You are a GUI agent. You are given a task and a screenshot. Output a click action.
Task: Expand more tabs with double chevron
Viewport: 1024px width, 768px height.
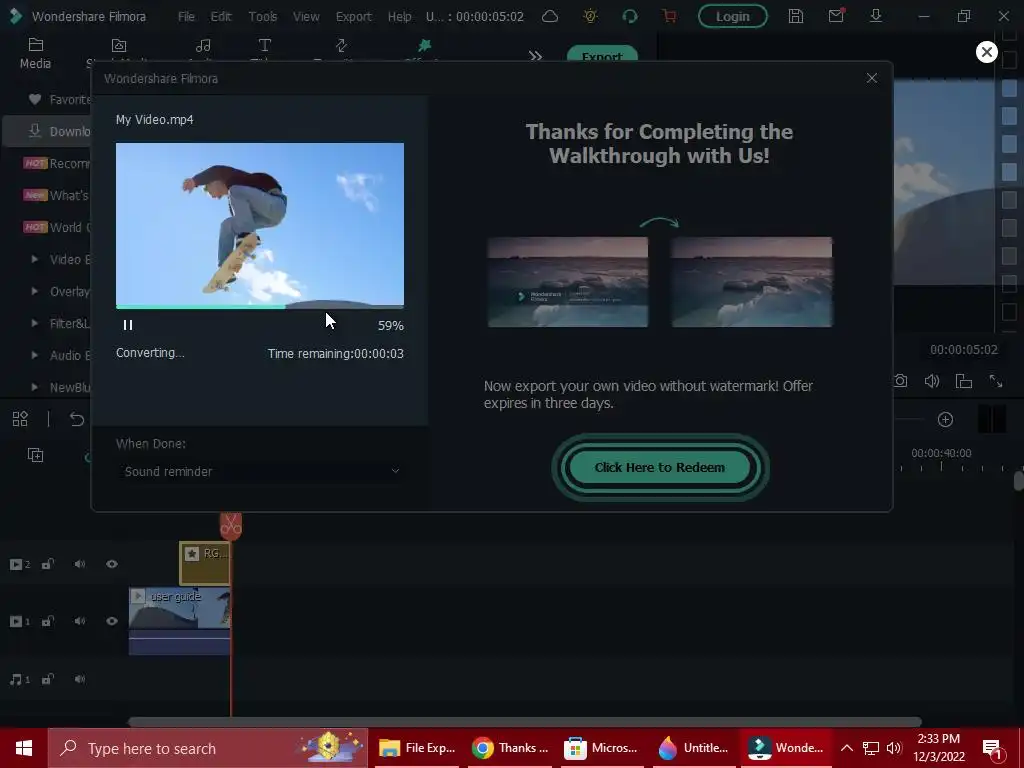click(536, 56)
